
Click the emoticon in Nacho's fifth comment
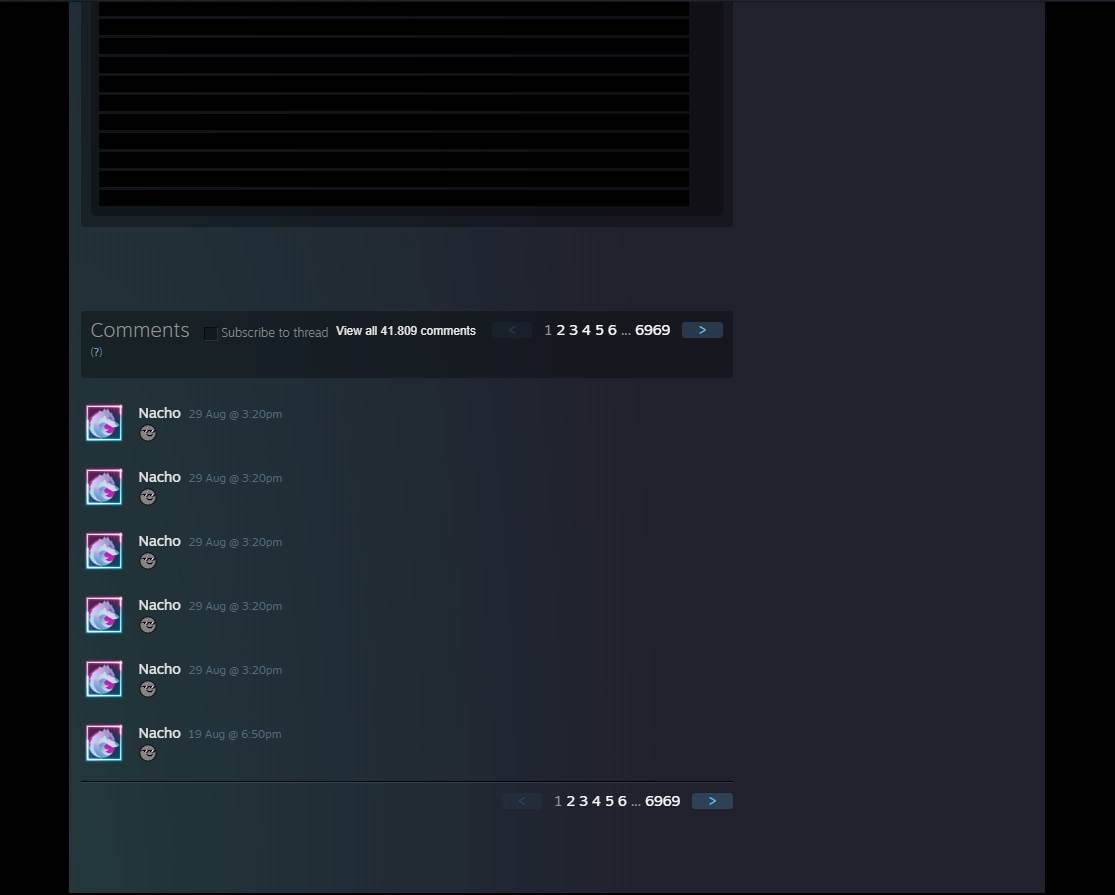point(148,688)
